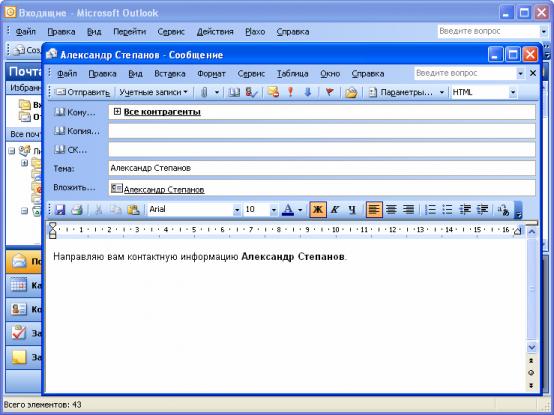The width and height of the screenshot is (554, 415).
Task: Click the select browse object icon
Action: [531, 373]
